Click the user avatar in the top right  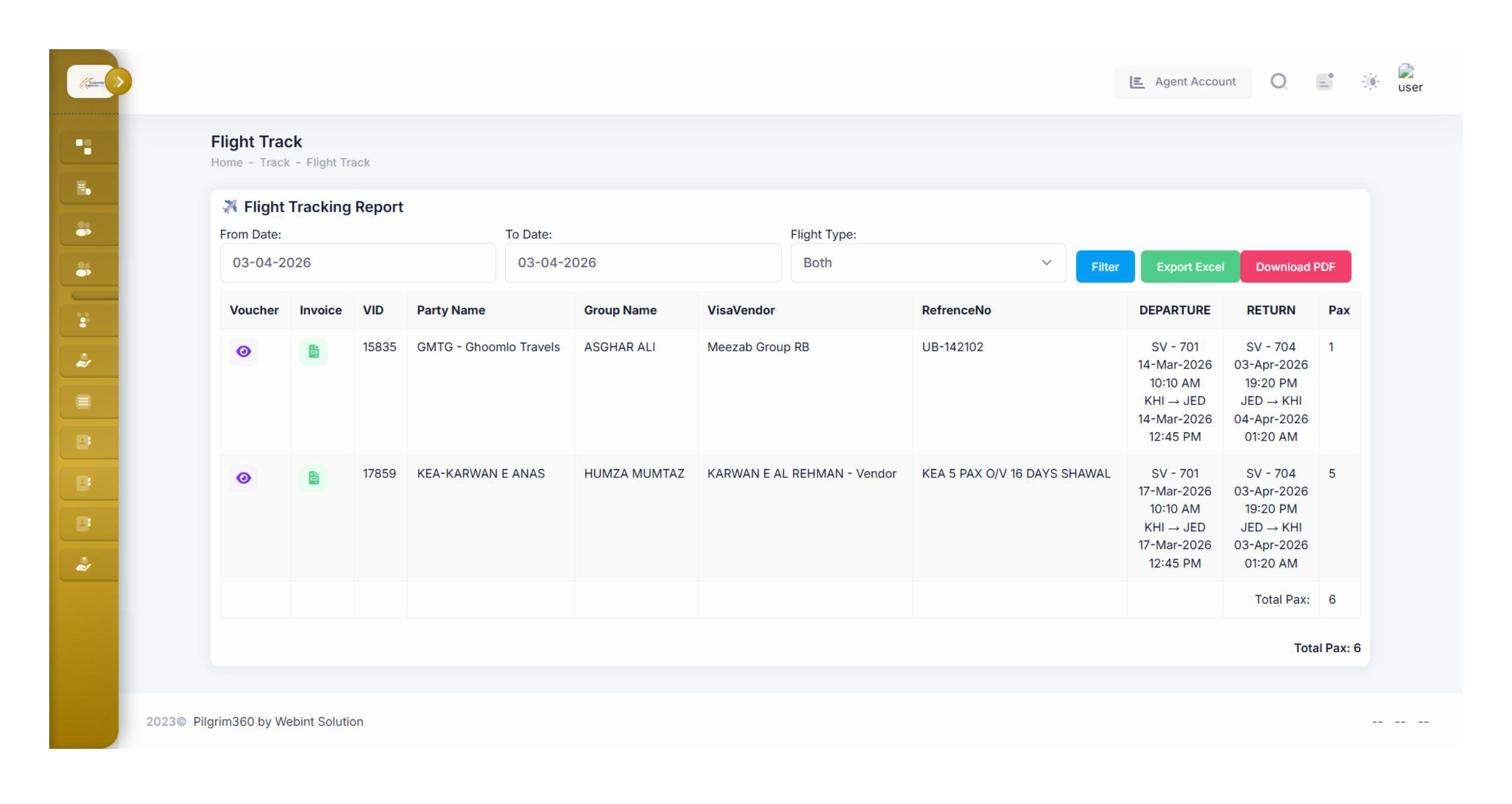(1409, 79)
